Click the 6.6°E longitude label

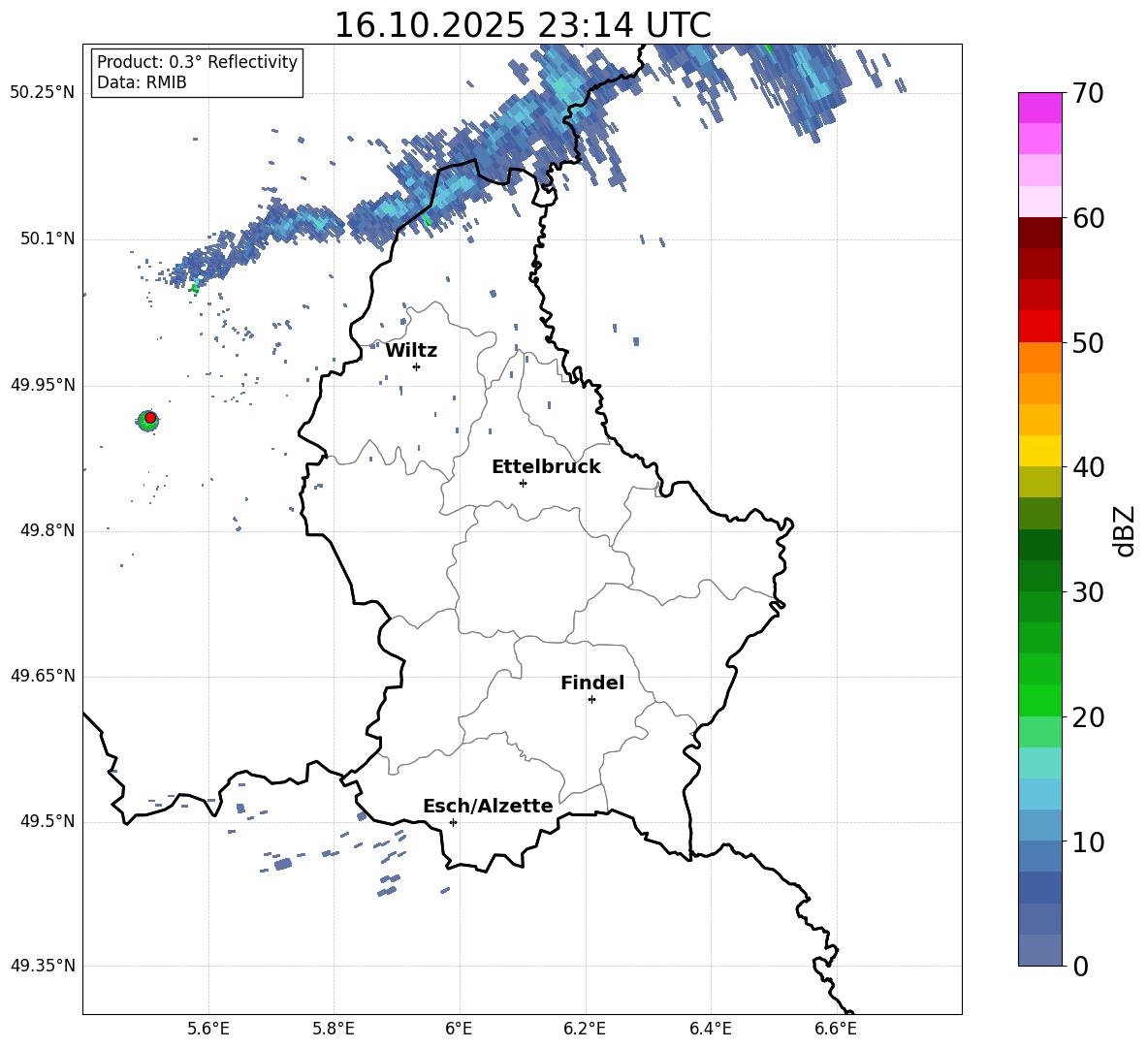(836, 1029)
